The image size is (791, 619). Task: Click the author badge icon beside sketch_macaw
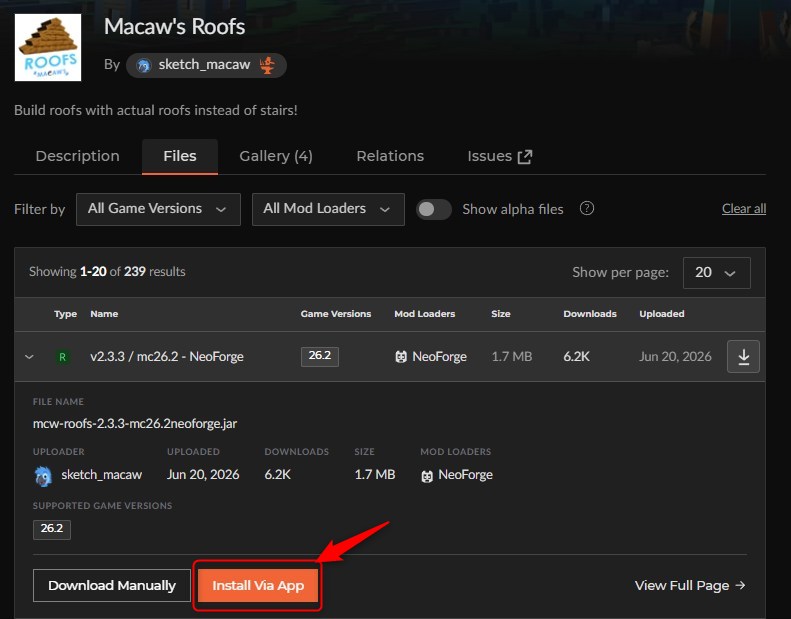pyautogui.click(x=267, y=65)
